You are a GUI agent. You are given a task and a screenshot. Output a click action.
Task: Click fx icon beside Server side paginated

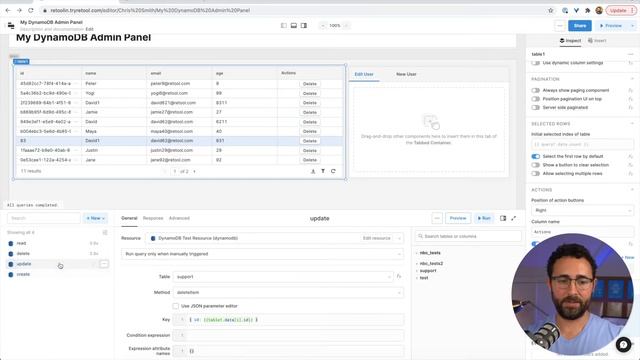tap(631, 107)
